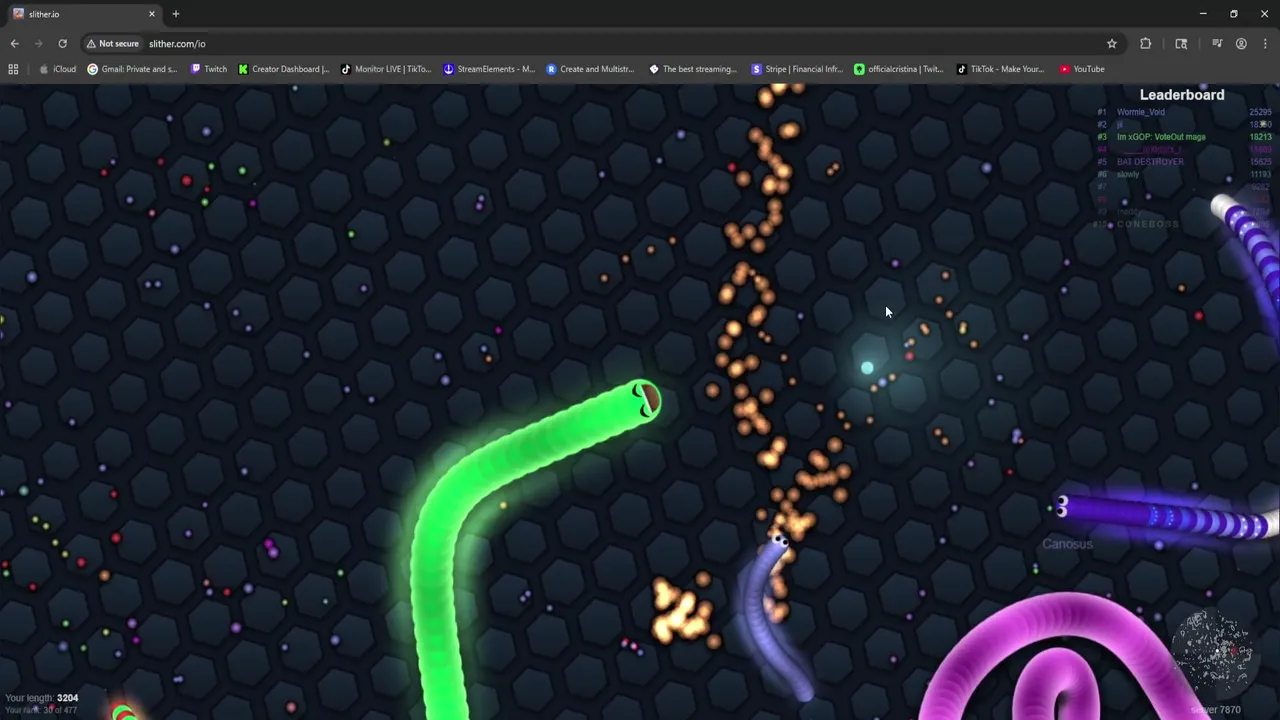Click the Not secure site info chip
The height and width of the screenshot is (720, 1280).
[112, 43]
